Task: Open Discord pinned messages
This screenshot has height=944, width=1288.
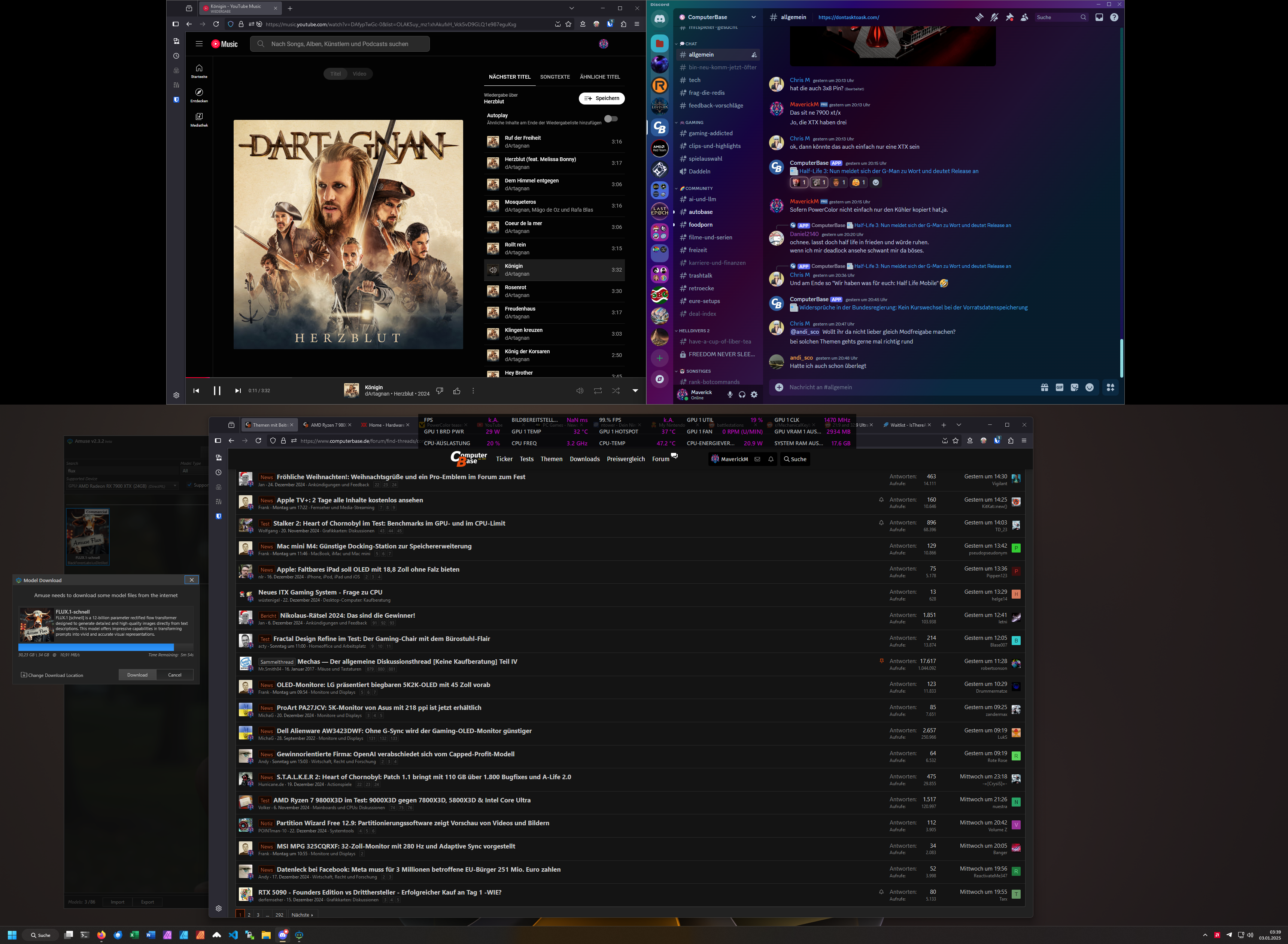Action: pyautogui.click(x=1009, y=17)
